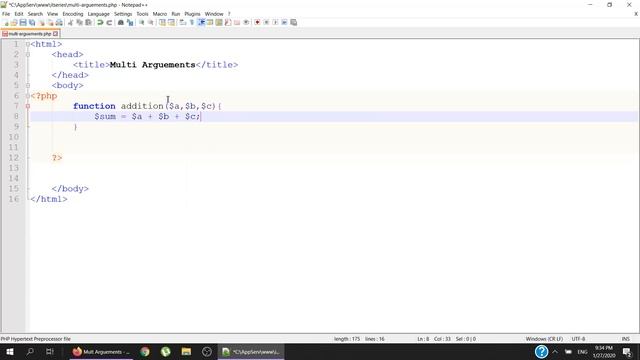Open the Plugins menu
Image resolution: width=640 pixels, height=360 pixels.
point(192,14)
